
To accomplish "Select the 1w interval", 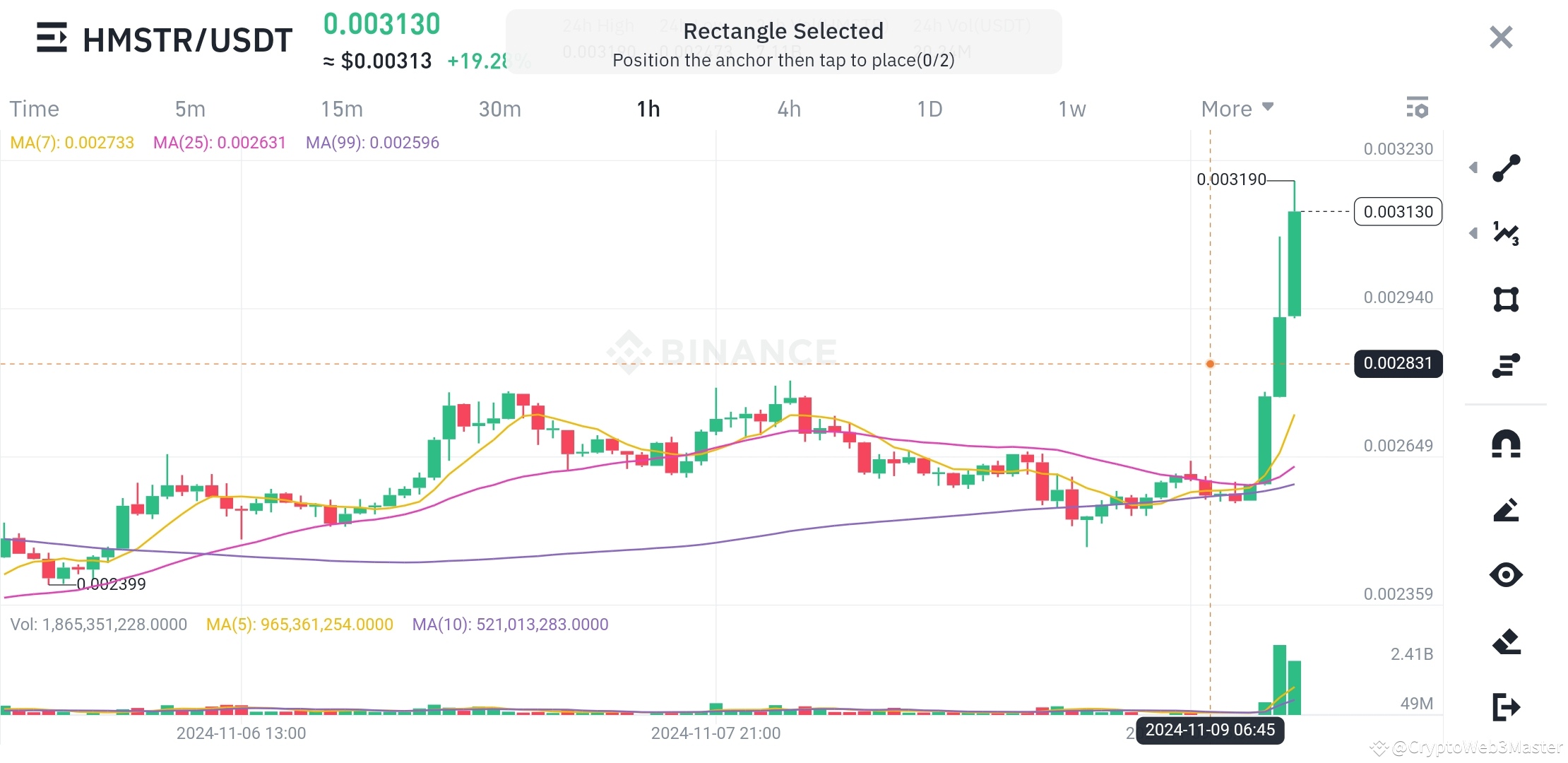I will pos(1071,109).
